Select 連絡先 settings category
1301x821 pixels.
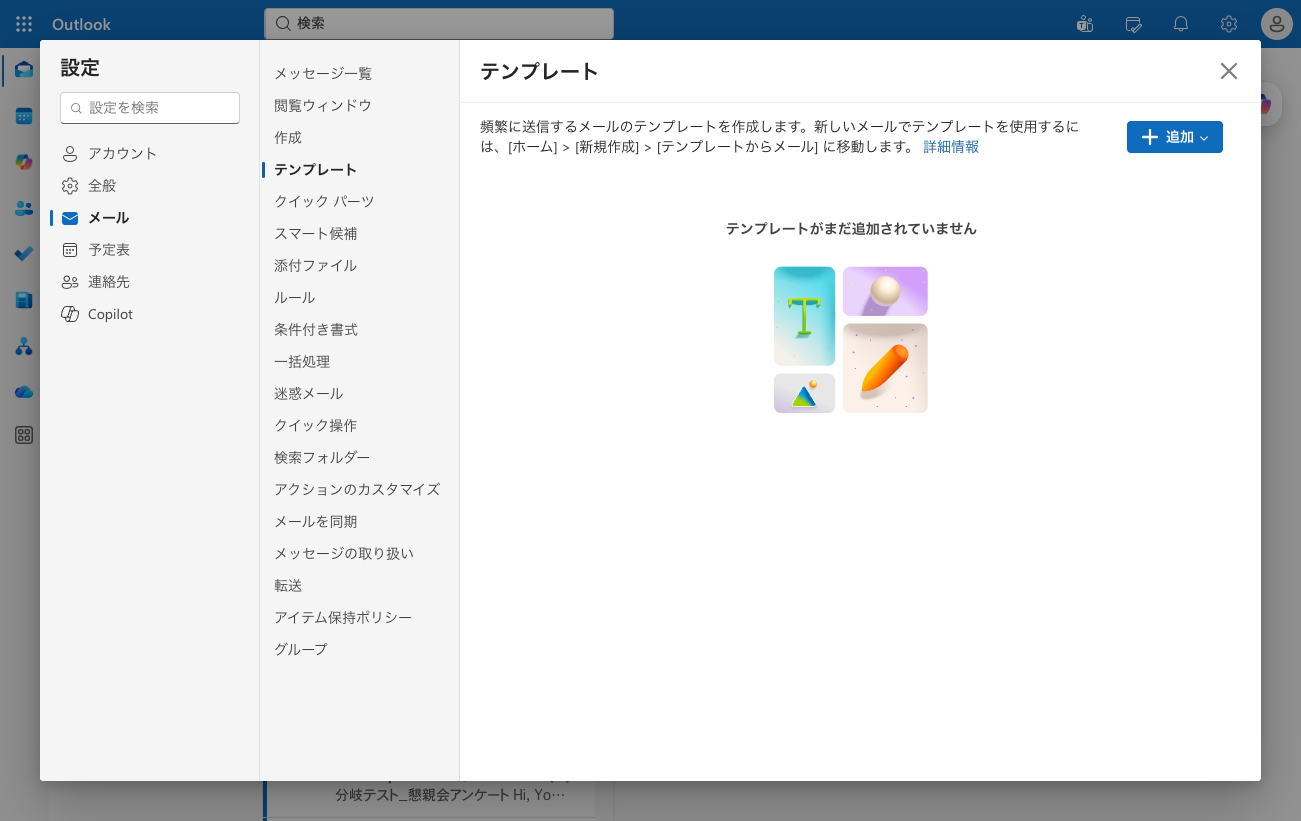(x=150, y=282)
